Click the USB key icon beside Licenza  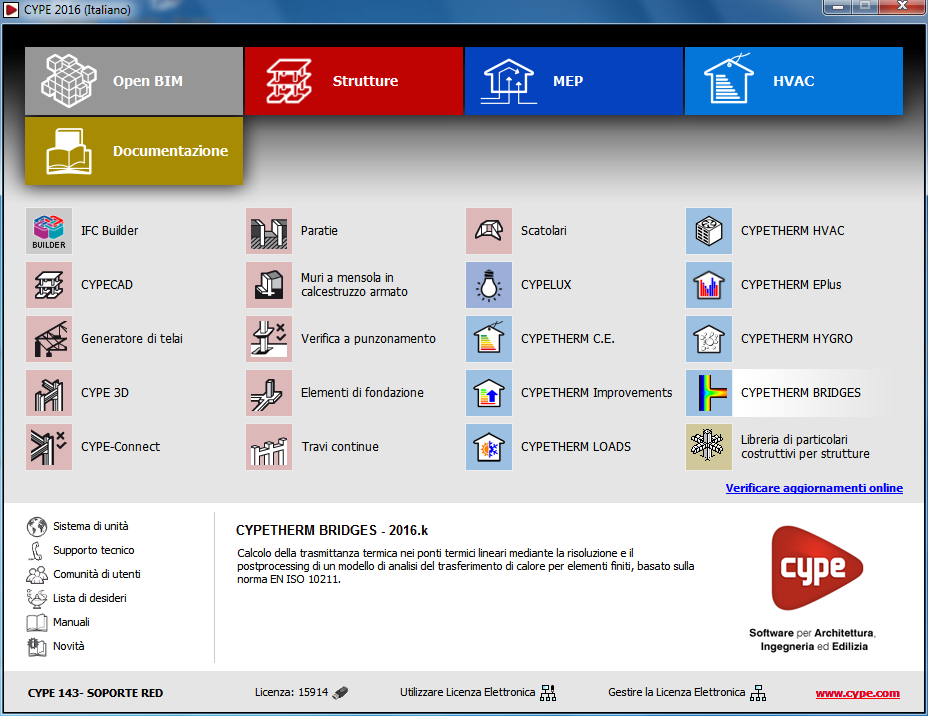pos(340,692)
